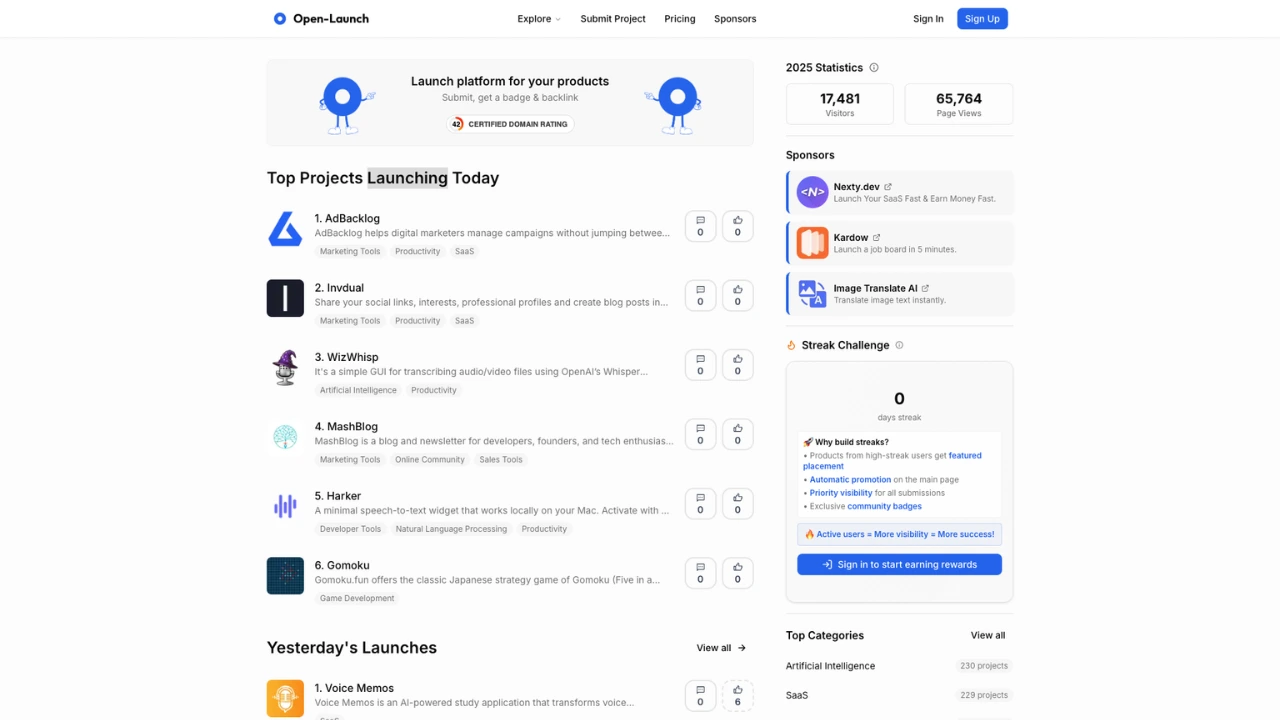Screen dimensions: 1280x720
Task: Open comments for Harker
Action: pos(700,504)
